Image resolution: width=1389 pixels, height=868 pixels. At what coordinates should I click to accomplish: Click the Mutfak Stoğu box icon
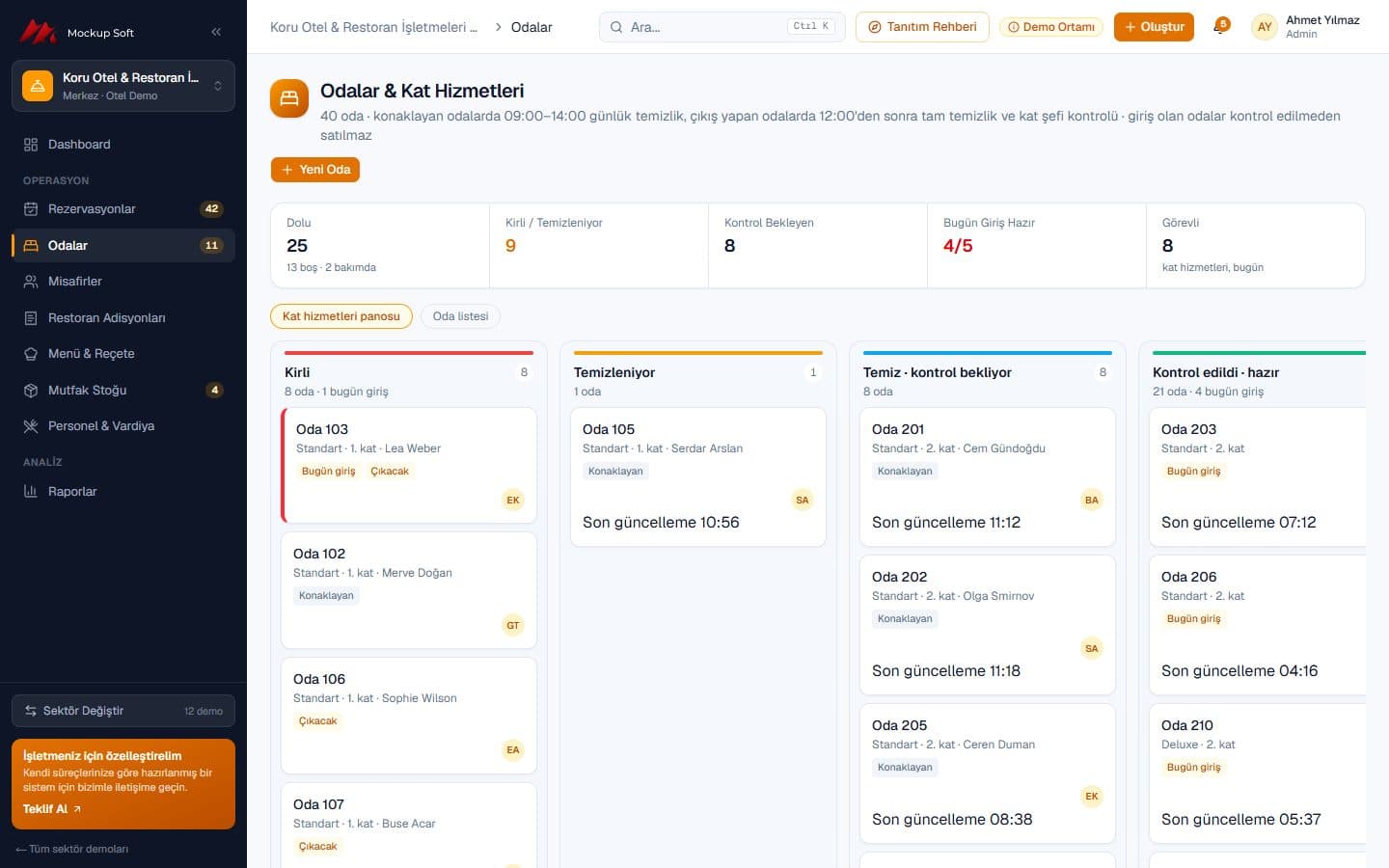click(31, 390)
